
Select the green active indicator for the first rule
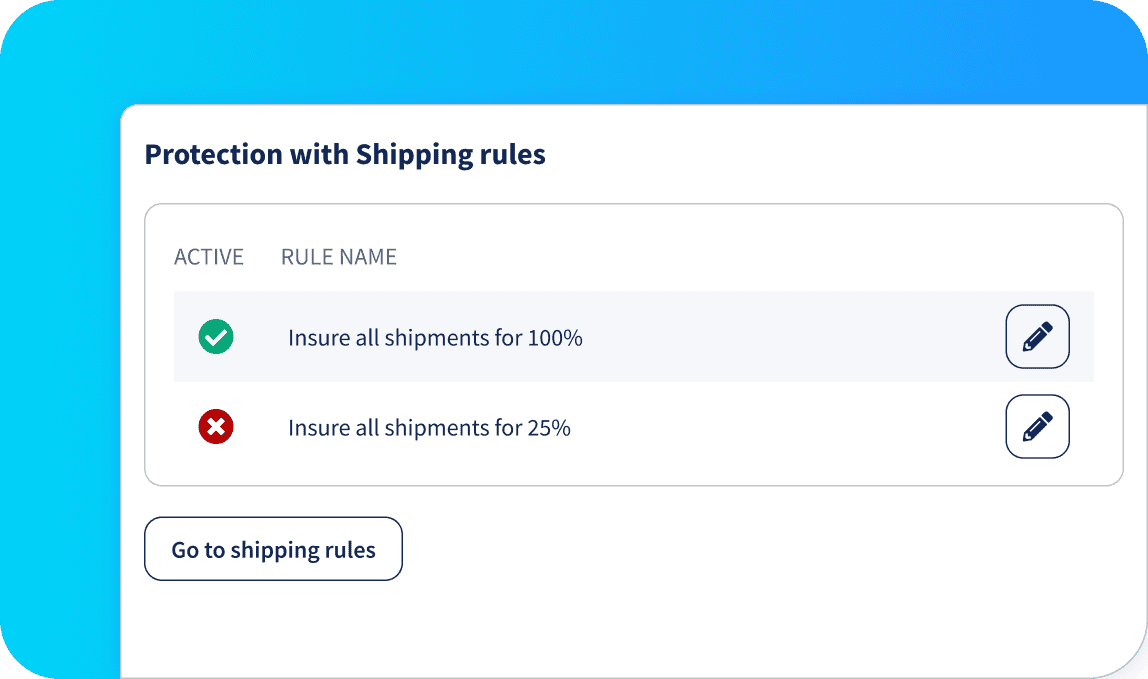coord(216,337)
